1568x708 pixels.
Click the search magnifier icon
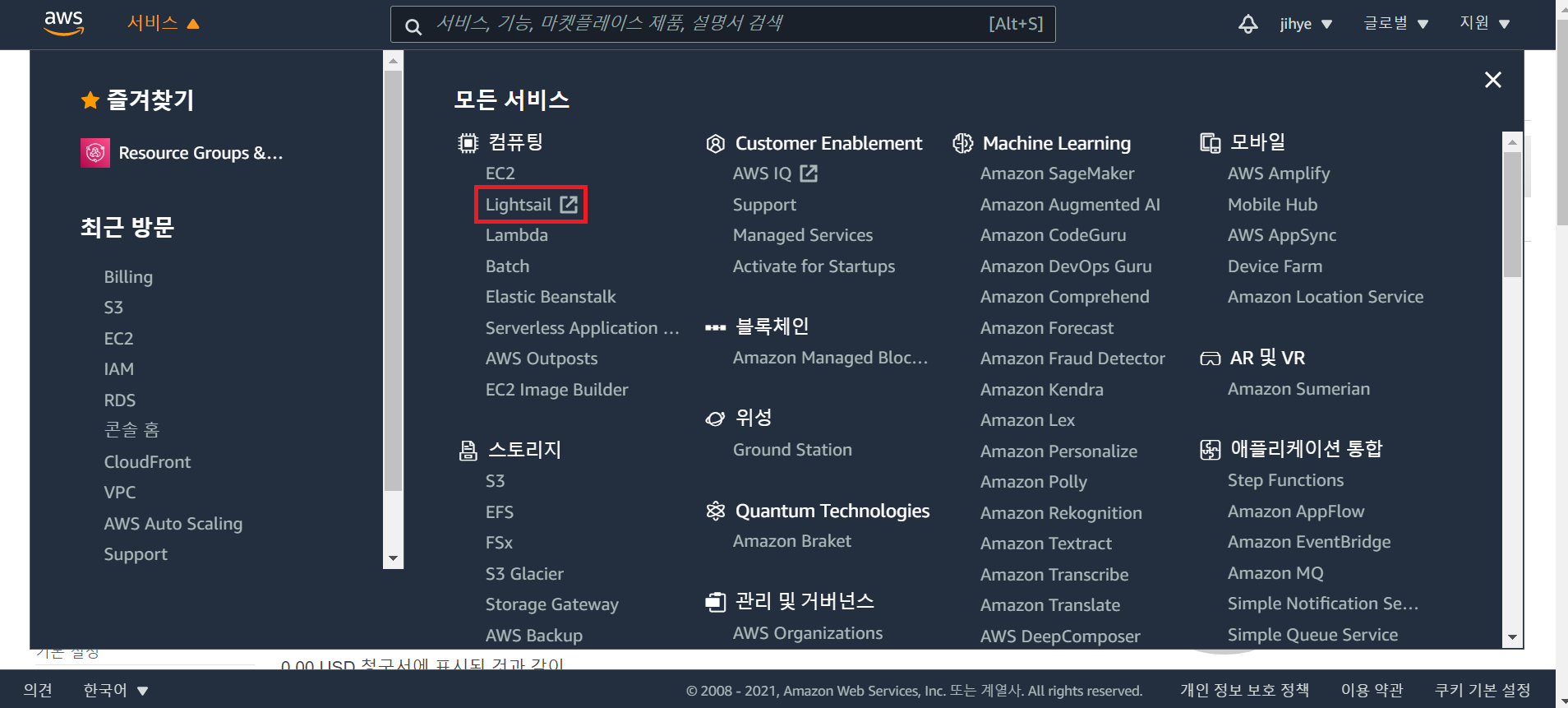[413, 27]
